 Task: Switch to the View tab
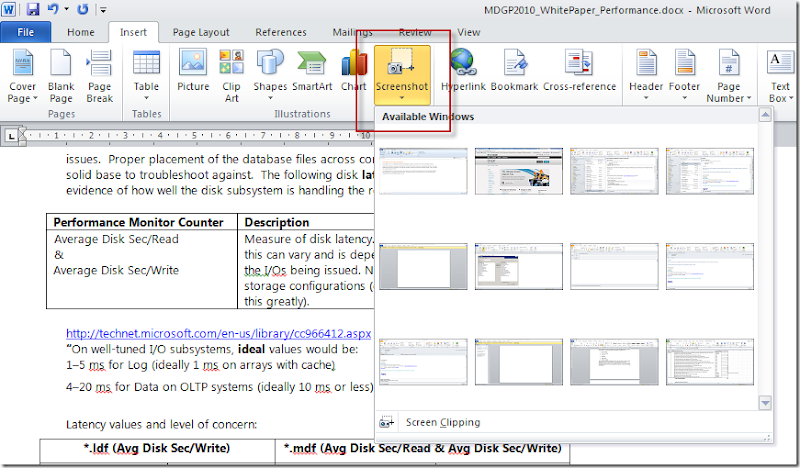(468, 32)
